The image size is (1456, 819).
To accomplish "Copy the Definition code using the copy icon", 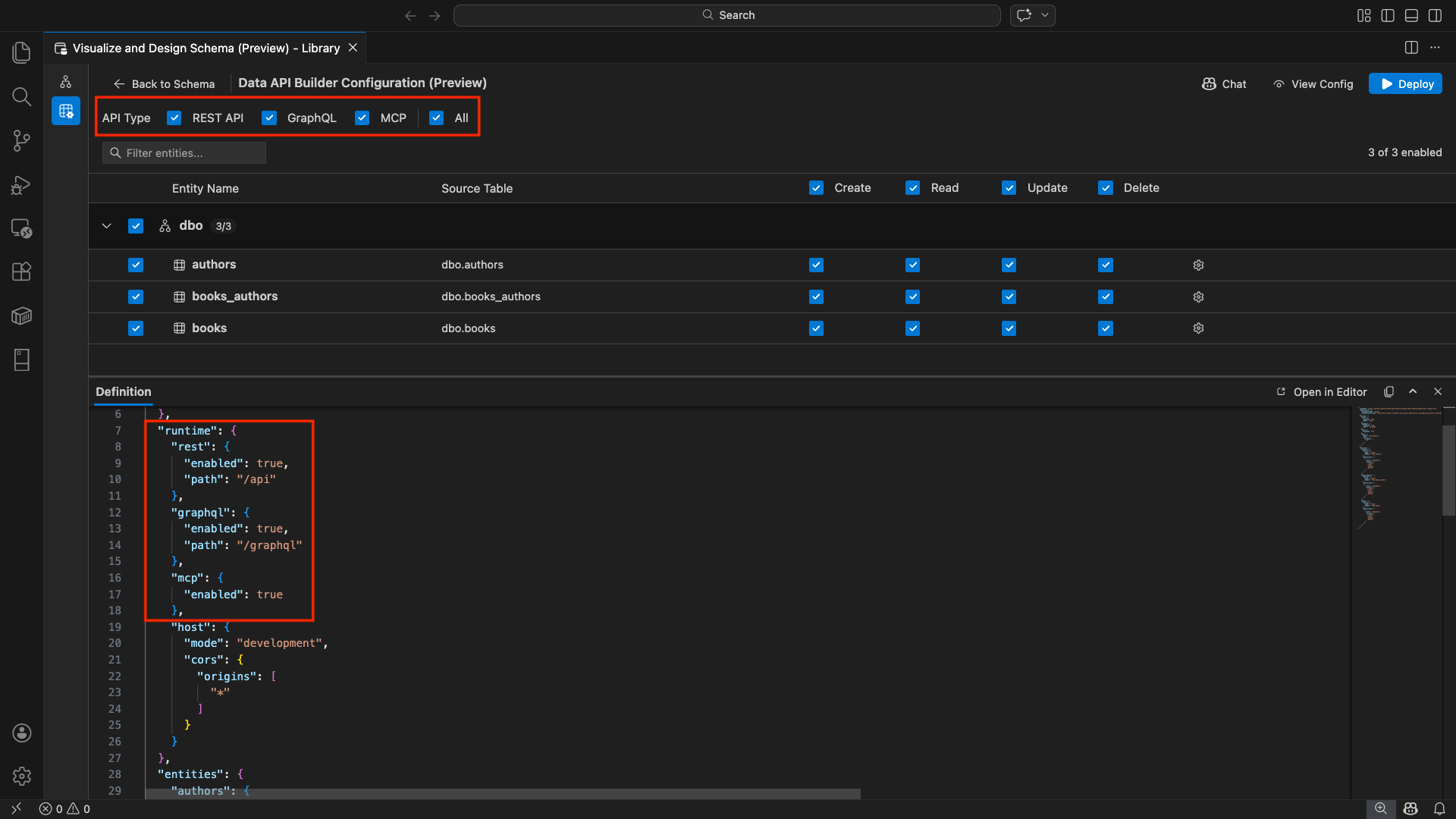I will [1389, 391].
